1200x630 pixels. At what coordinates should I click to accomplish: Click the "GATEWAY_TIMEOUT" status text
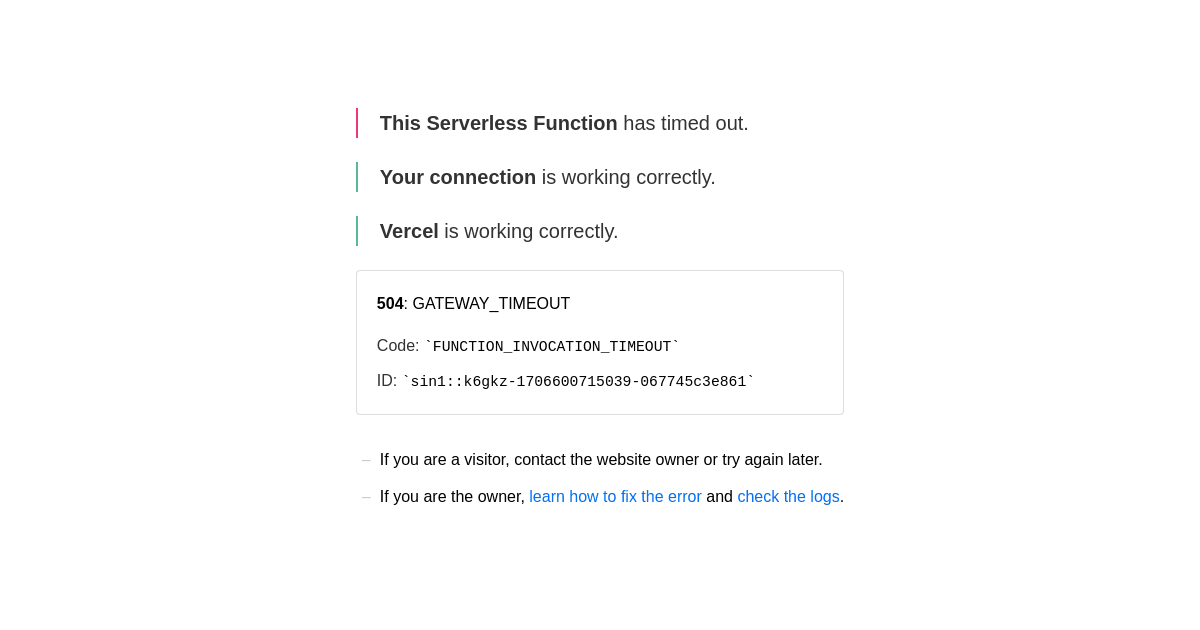(491, 304)
